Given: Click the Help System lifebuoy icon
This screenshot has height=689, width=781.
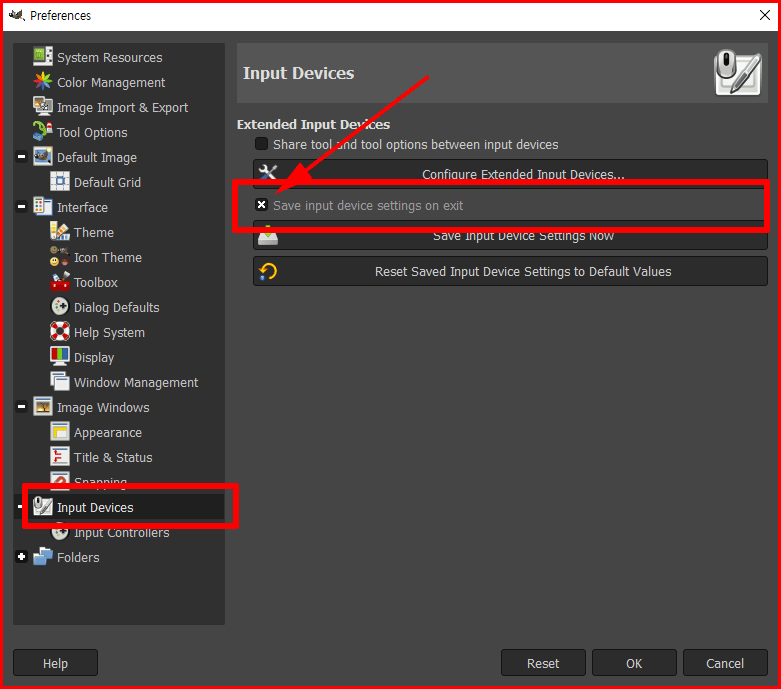Looking at the screenshot, I should 60,331.
